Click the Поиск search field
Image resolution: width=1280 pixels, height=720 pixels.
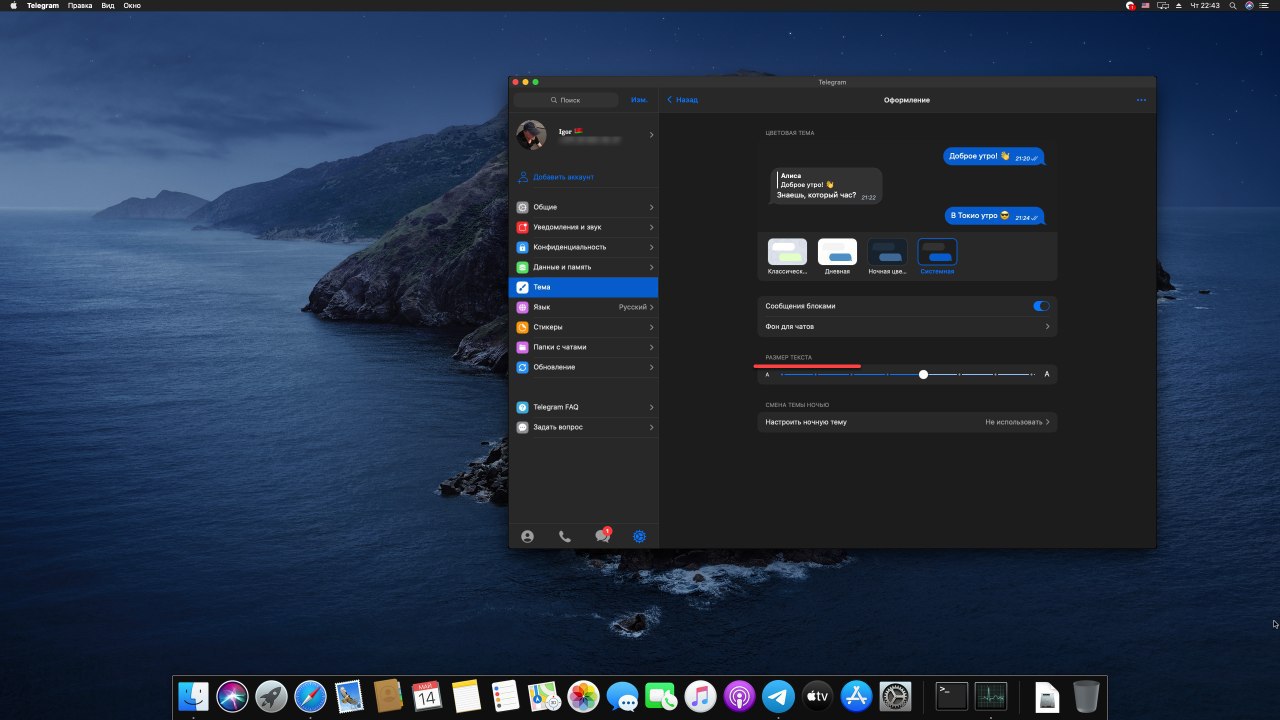coord(566,100)
